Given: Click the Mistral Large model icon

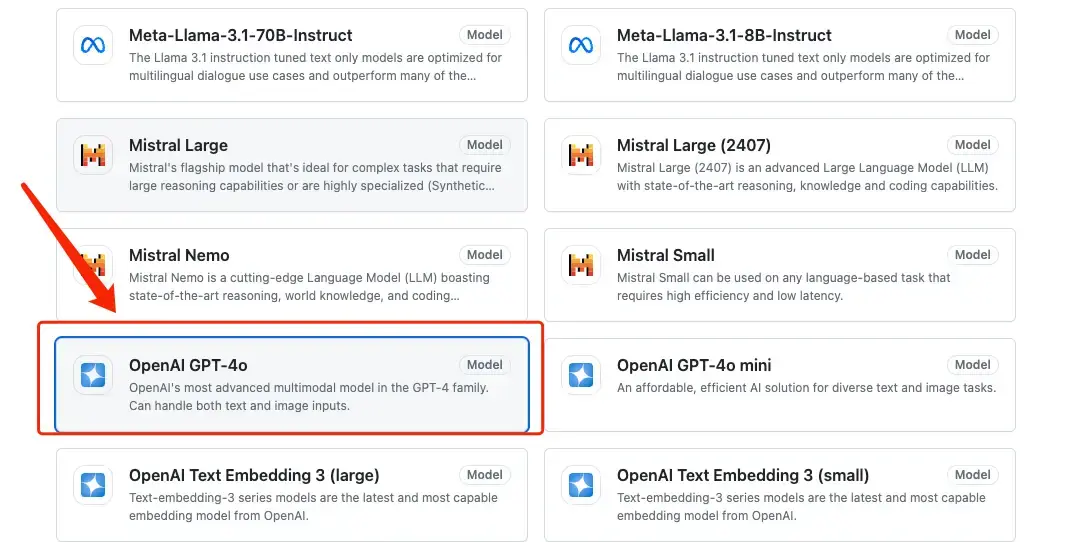Looking at the screenshot, I should click(x=93, y=155).
